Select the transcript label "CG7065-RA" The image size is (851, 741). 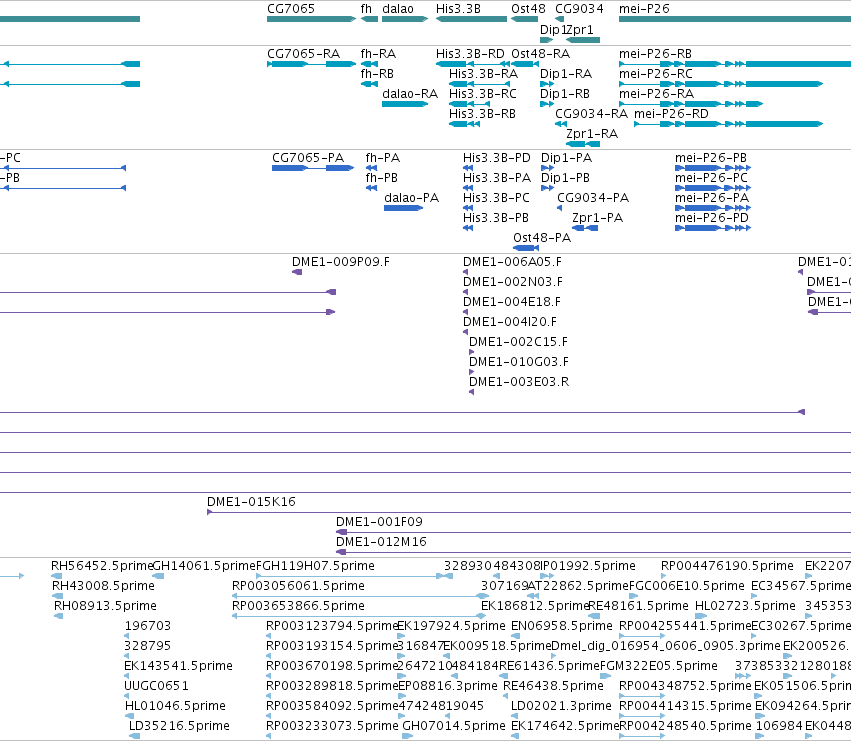click(x=303, y=54)
